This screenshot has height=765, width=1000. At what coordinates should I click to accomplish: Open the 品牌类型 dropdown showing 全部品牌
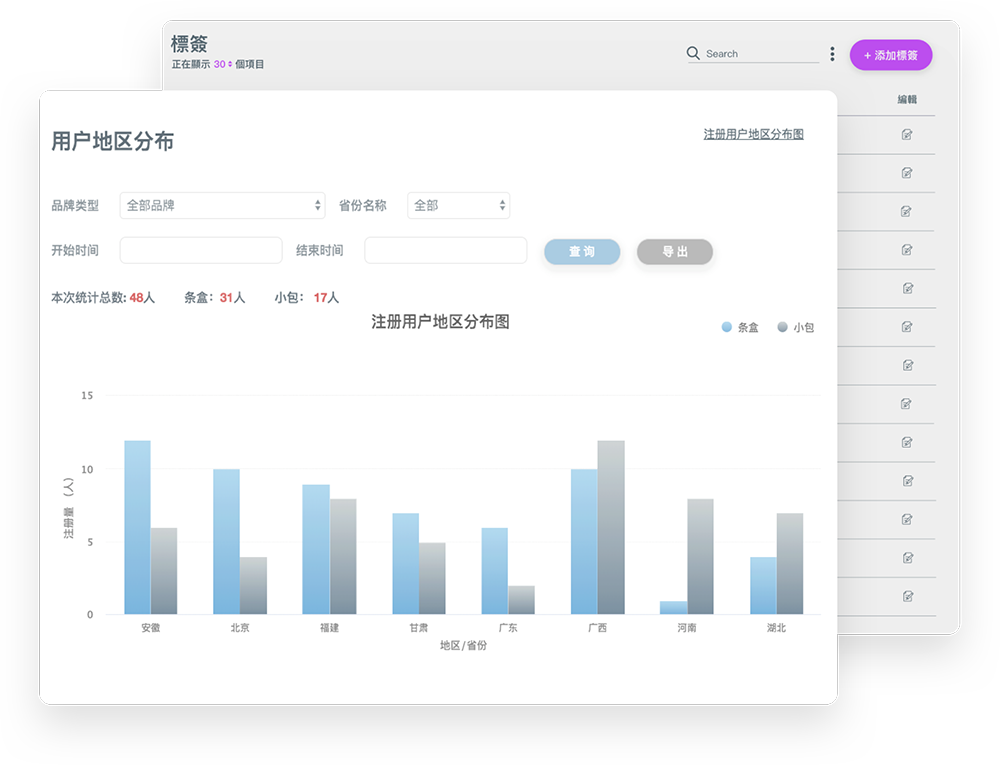(x=222, y=205)
